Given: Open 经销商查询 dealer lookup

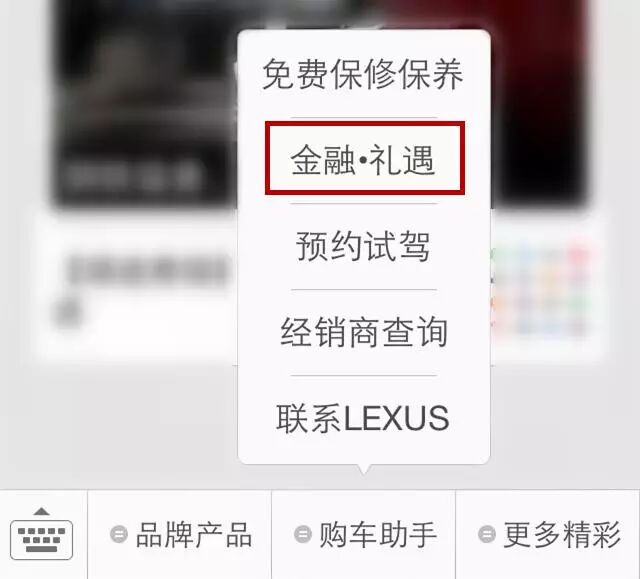Looking at the screenshot, I should tap(364, 332).
